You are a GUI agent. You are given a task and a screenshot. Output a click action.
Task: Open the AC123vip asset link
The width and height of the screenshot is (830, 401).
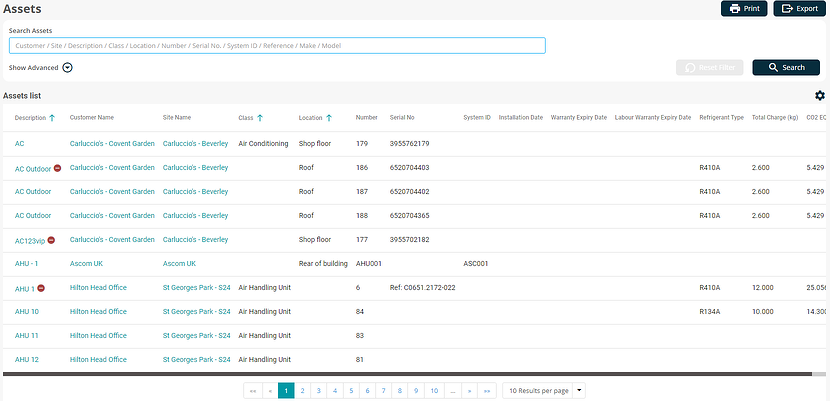click(30, 240)
